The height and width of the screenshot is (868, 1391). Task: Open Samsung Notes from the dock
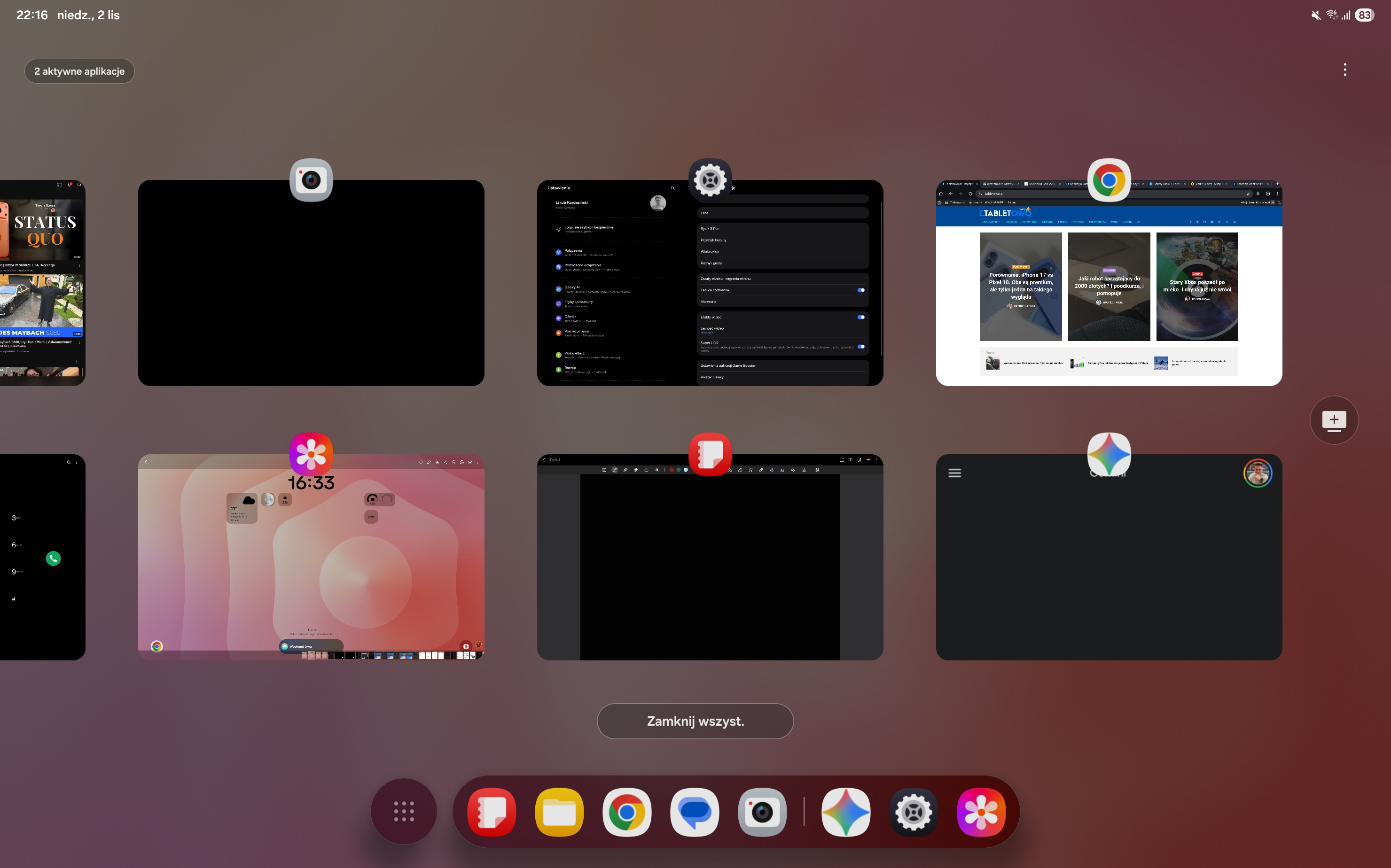point(491,812)
